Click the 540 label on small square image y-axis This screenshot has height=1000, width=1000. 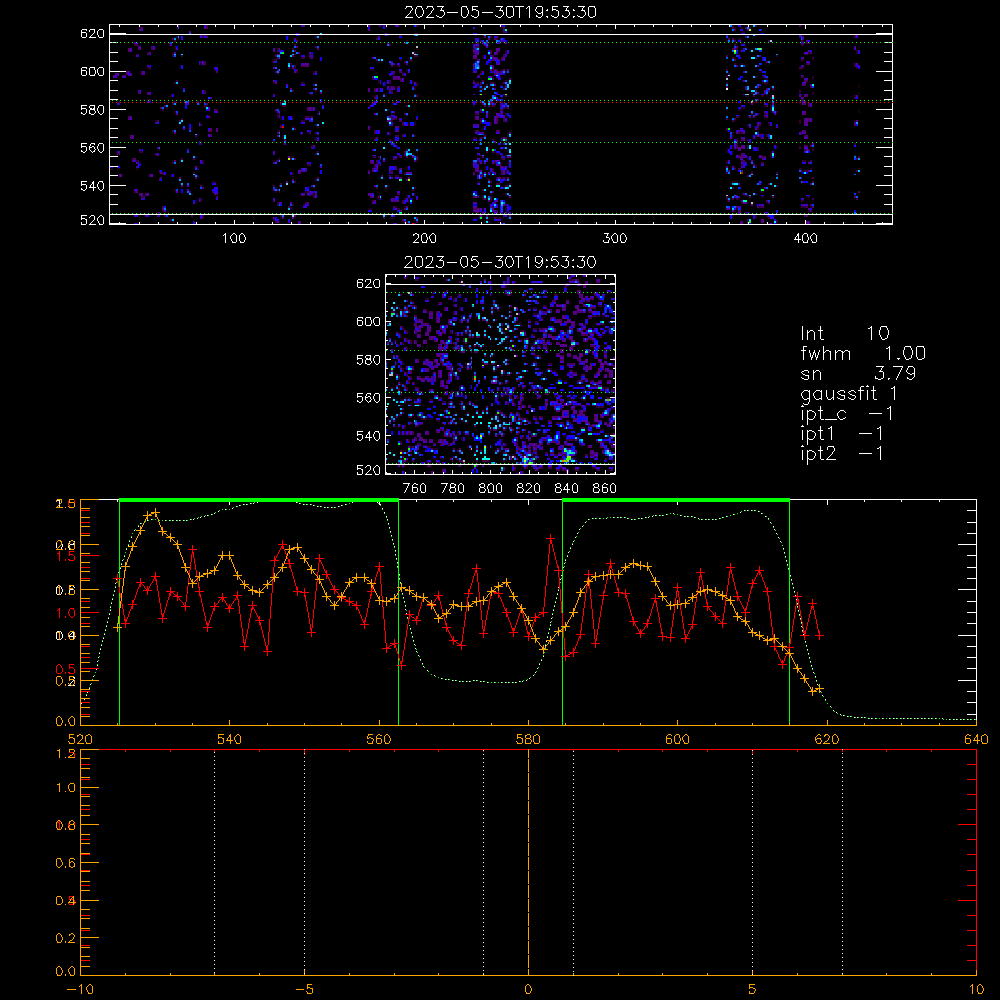pyautogui.click(x=368, y=436)
